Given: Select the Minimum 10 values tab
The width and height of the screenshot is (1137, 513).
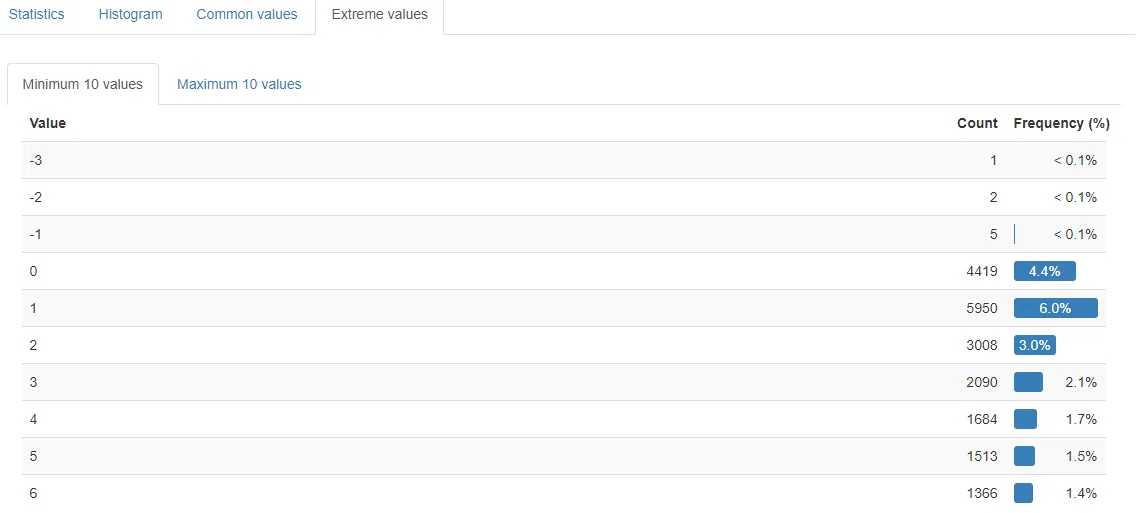Looking at the screenshot, I should (83, 84).
